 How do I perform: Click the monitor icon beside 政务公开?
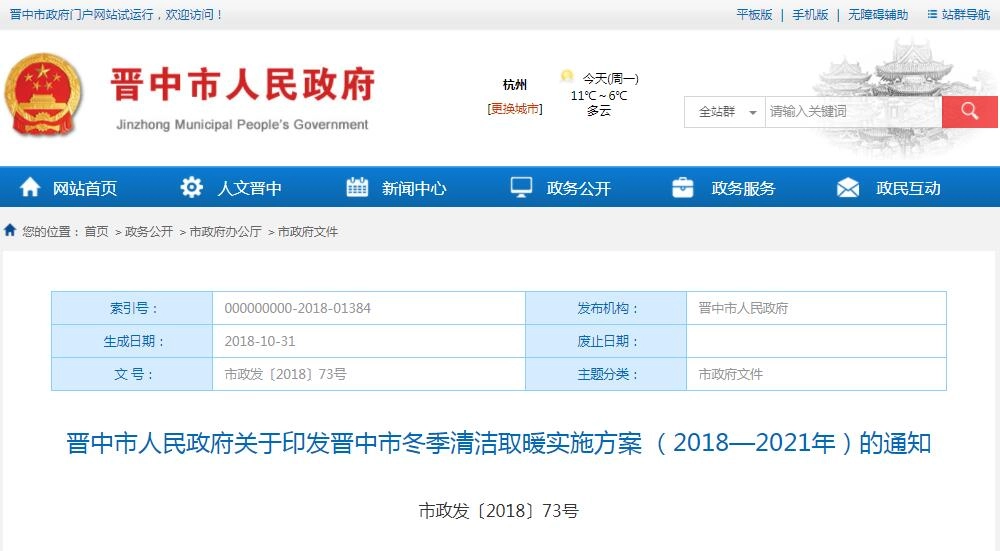point(521,188)
